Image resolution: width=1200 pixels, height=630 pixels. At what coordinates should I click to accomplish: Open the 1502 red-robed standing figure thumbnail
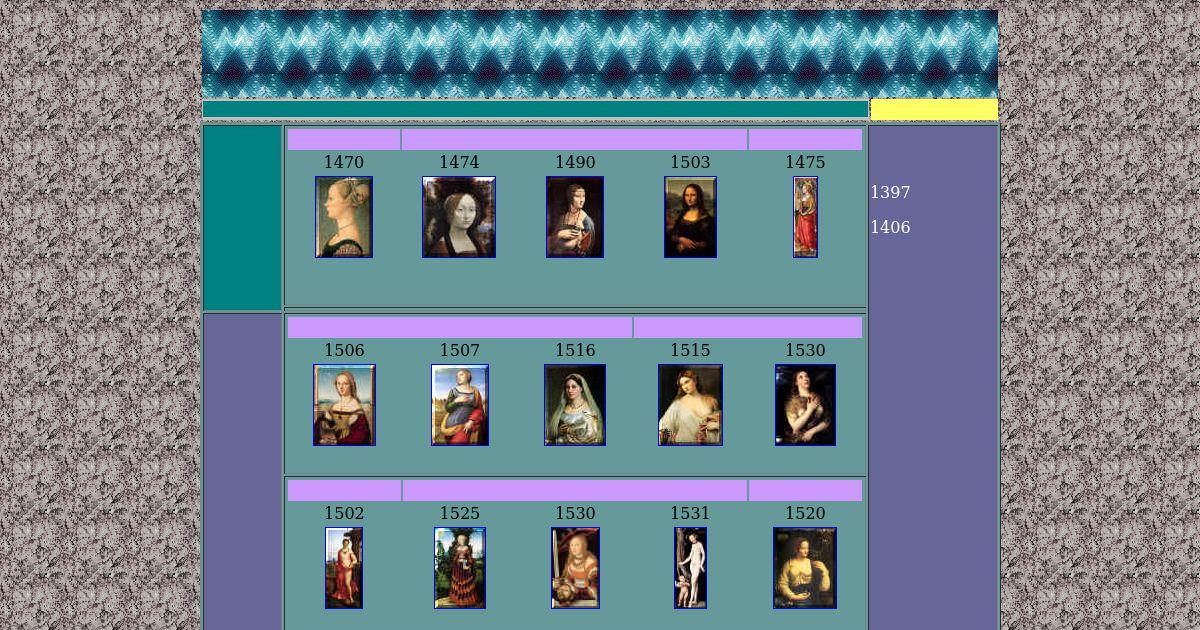(x=344, y=568)
